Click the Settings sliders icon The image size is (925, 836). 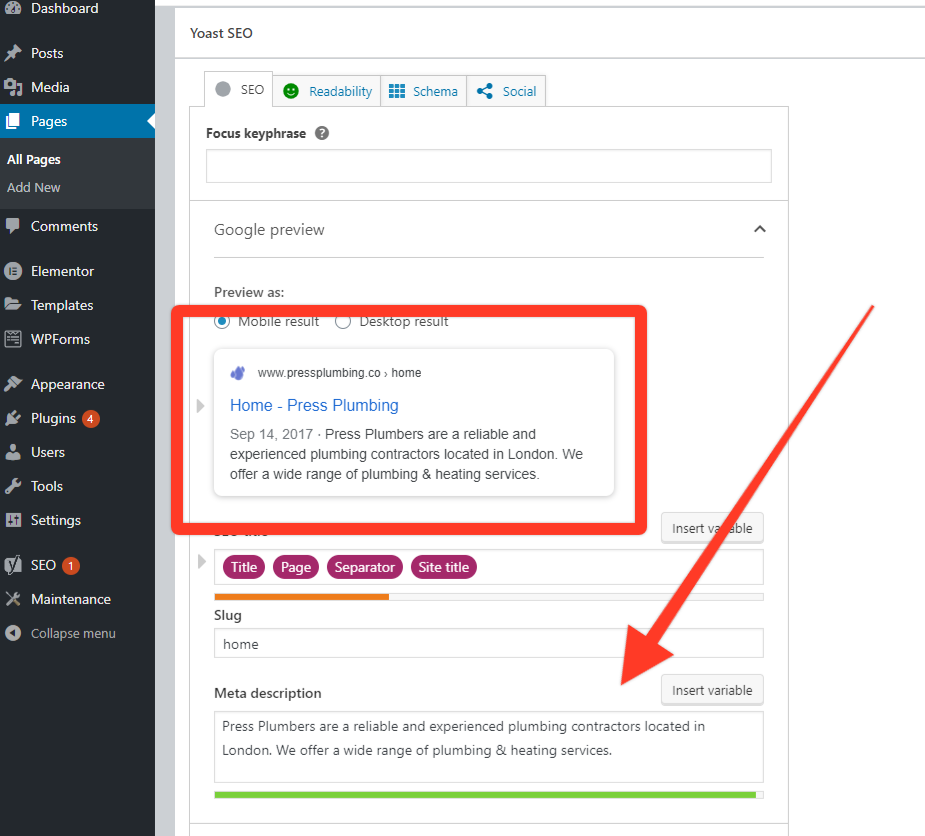(x=13, y=520)
